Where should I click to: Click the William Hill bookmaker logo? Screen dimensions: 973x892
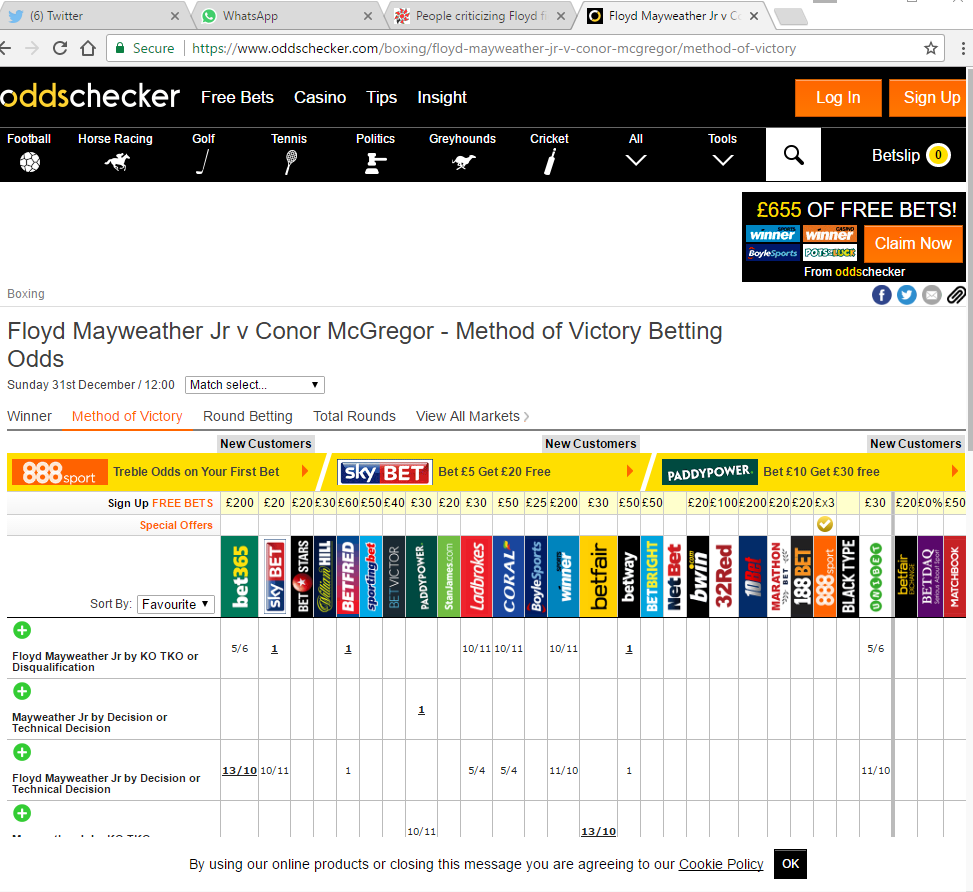click(x=325, y=577)
